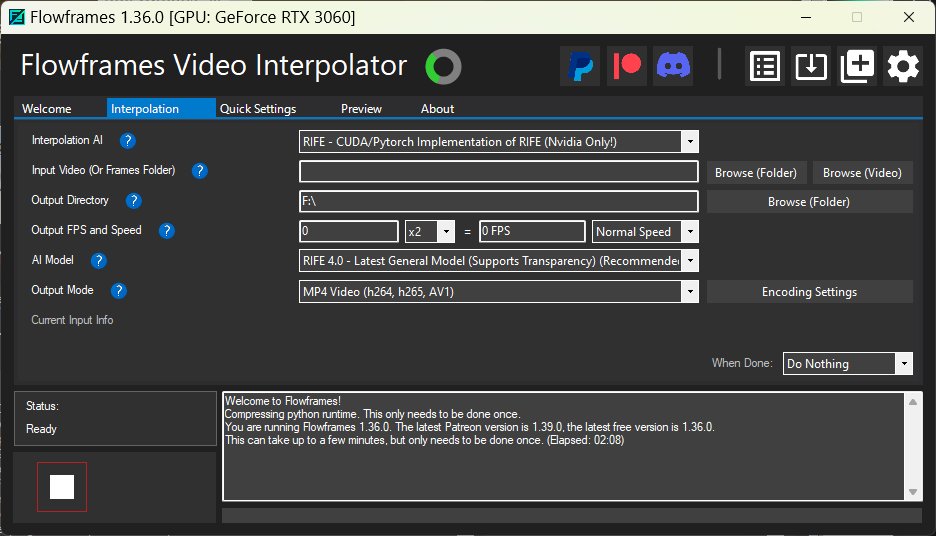
Task: Click the output directory field showing F:\
Action: (498, 201)
